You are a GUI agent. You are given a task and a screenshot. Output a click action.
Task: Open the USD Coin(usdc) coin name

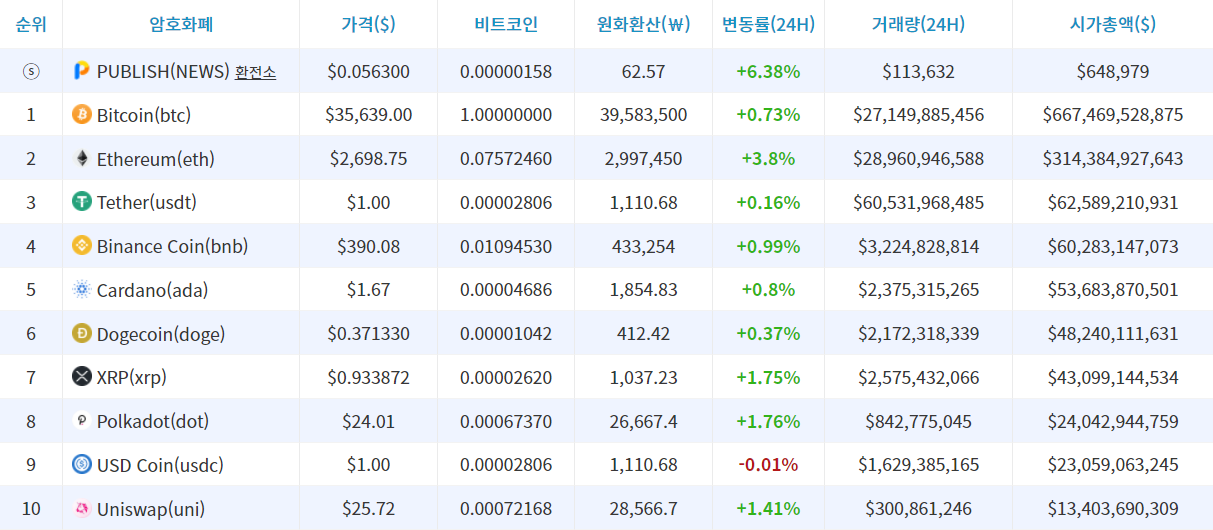tap(160, 464)
